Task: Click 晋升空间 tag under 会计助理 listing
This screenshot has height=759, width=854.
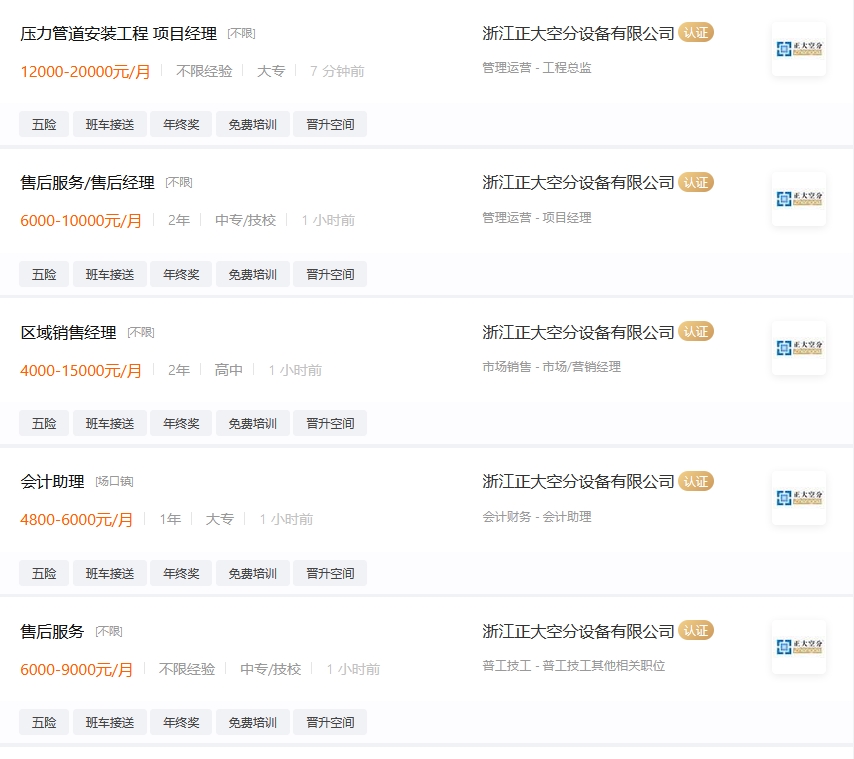Action: click(x=330, y=574)
